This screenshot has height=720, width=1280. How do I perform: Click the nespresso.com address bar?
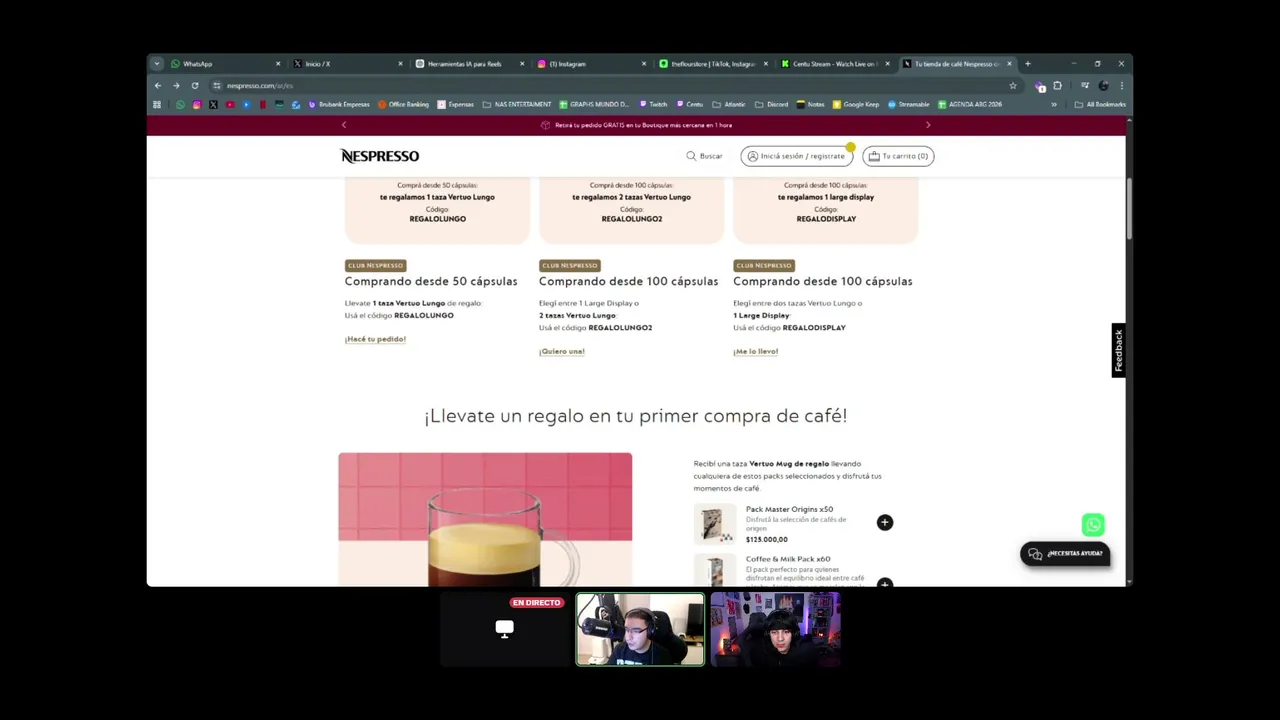point(615,86)
